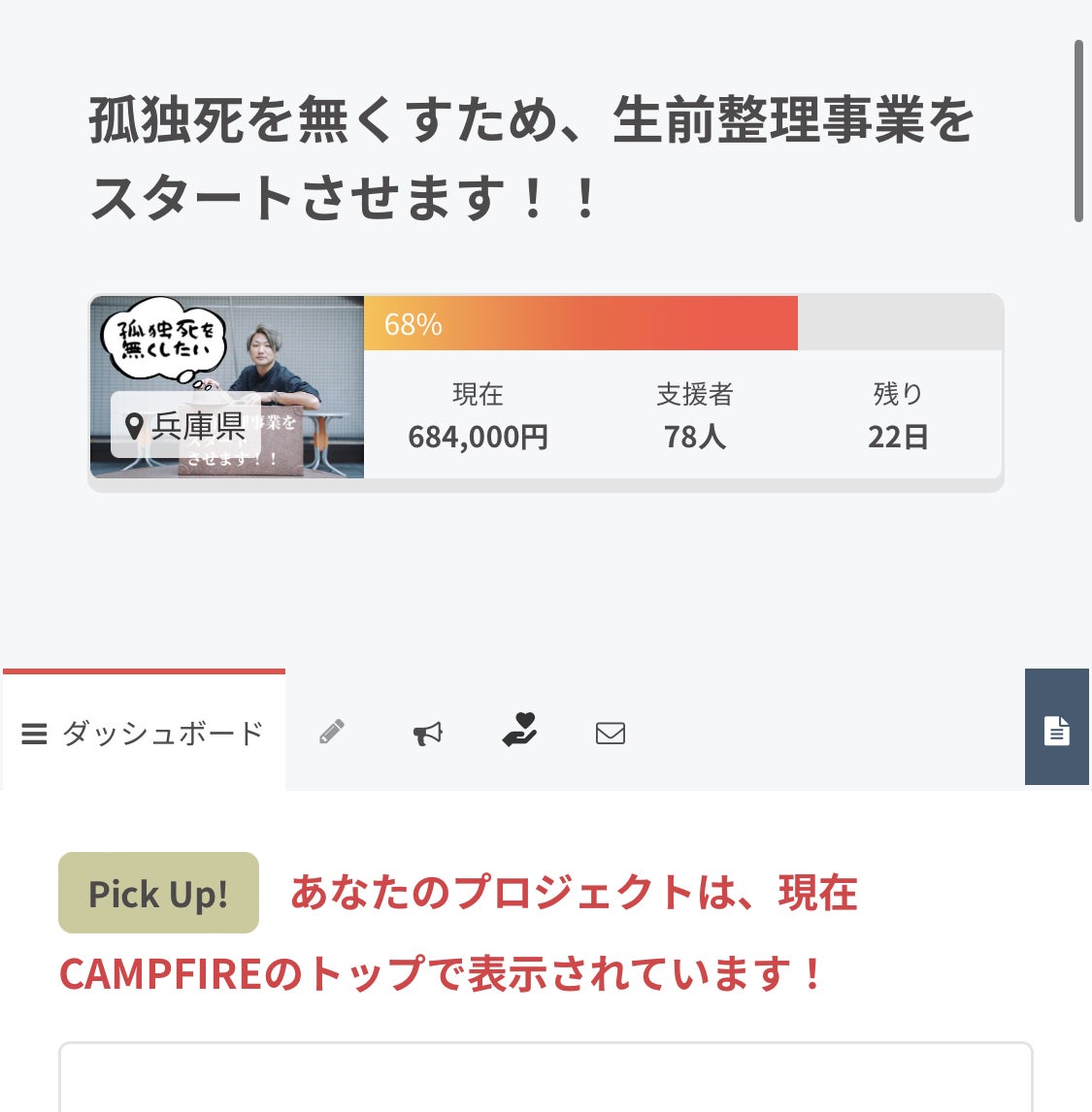Click the empty white panel below notice
The height and width of the screenshot is (1112, 1092).
[546, 1079]
